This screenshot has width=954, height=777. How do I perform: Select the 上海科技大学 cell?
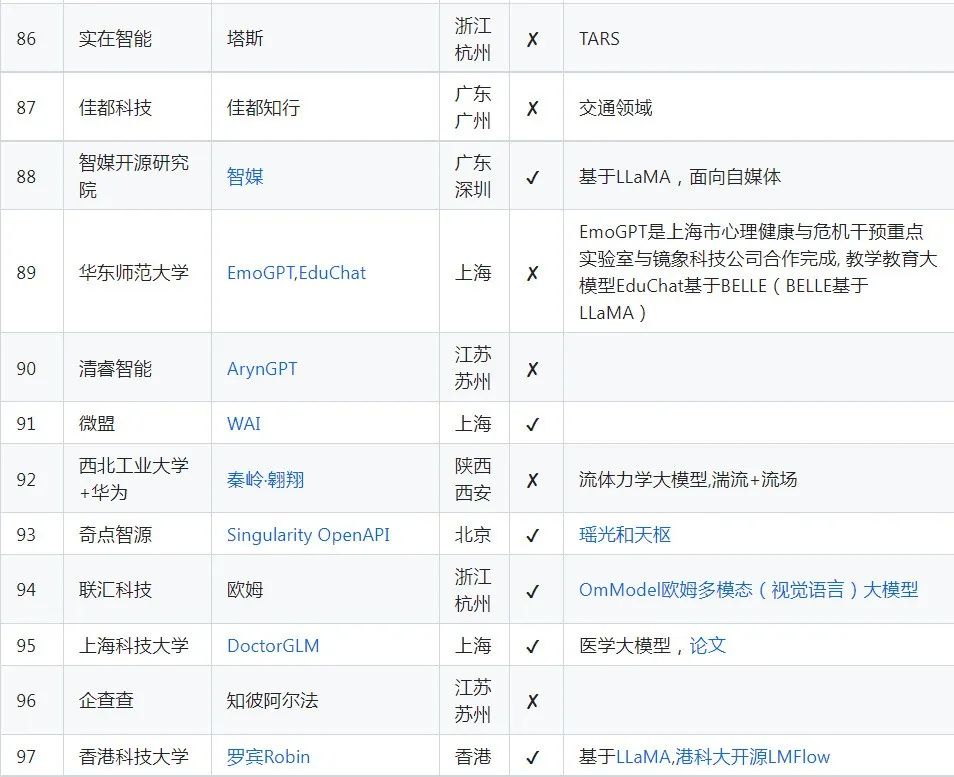[x=138, y=645]
